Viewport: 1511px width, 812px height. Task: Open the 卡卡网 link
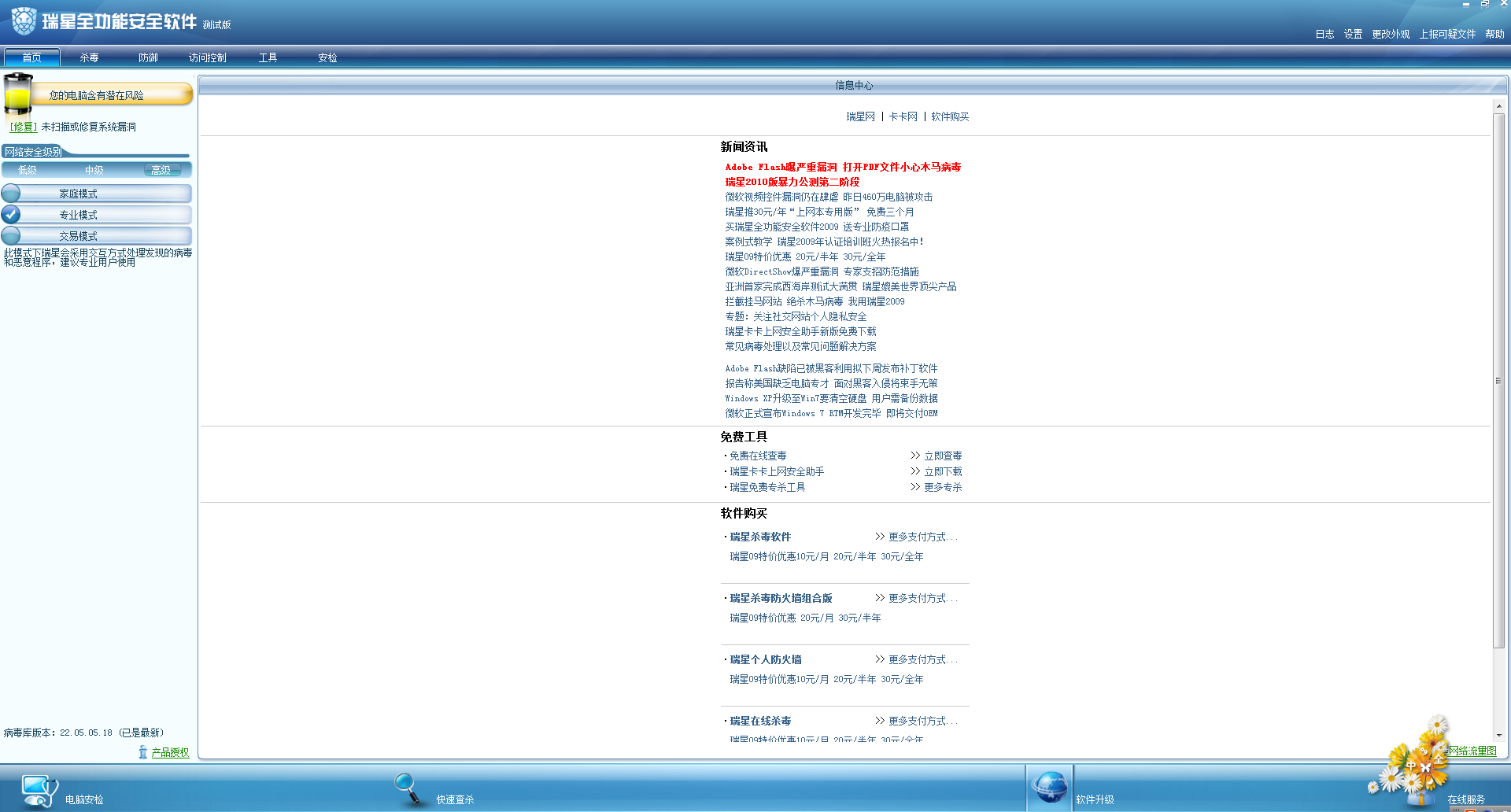coord(903,116)
